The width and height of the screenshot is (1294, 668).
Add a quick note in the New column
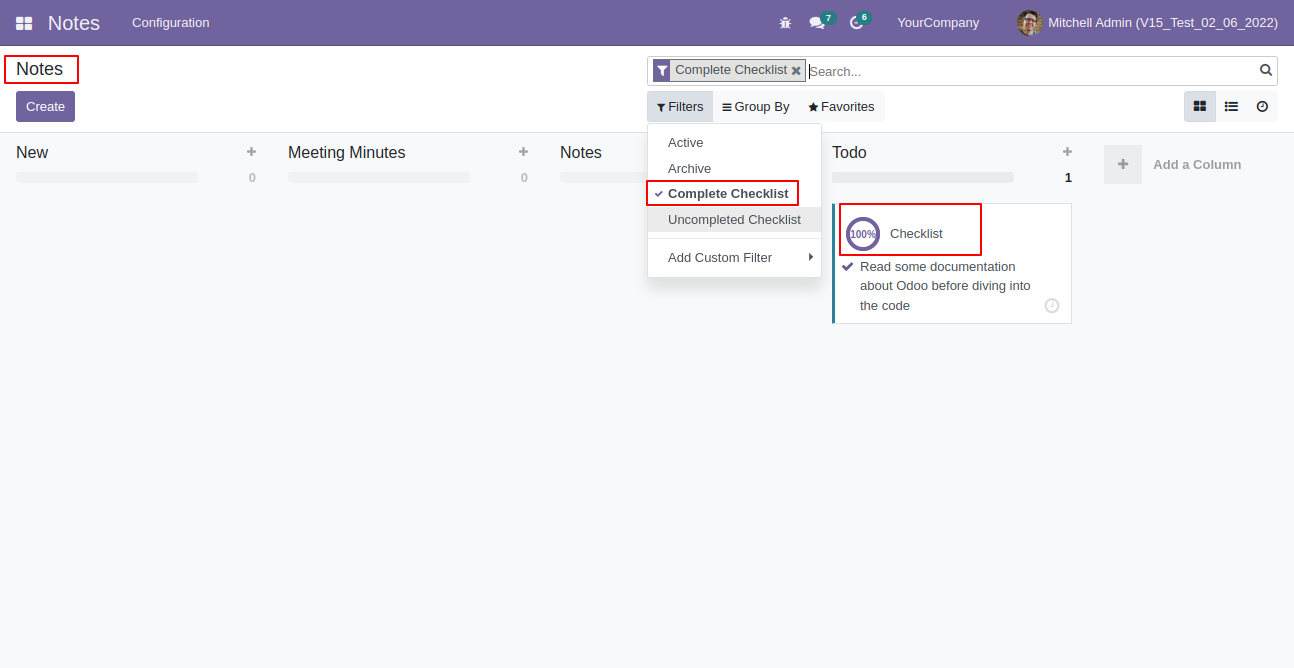pyautogui.click(x=251, y=152)
